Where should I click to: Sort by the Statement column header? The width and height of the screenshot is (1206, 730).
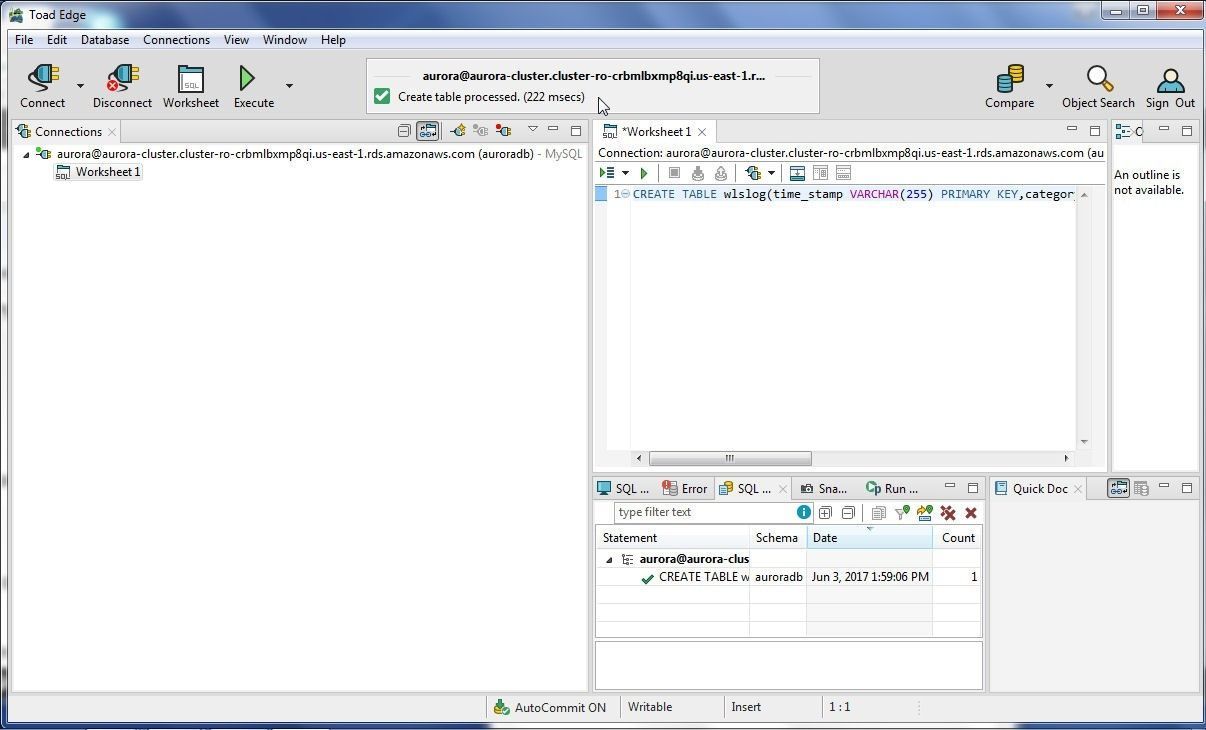673,538
